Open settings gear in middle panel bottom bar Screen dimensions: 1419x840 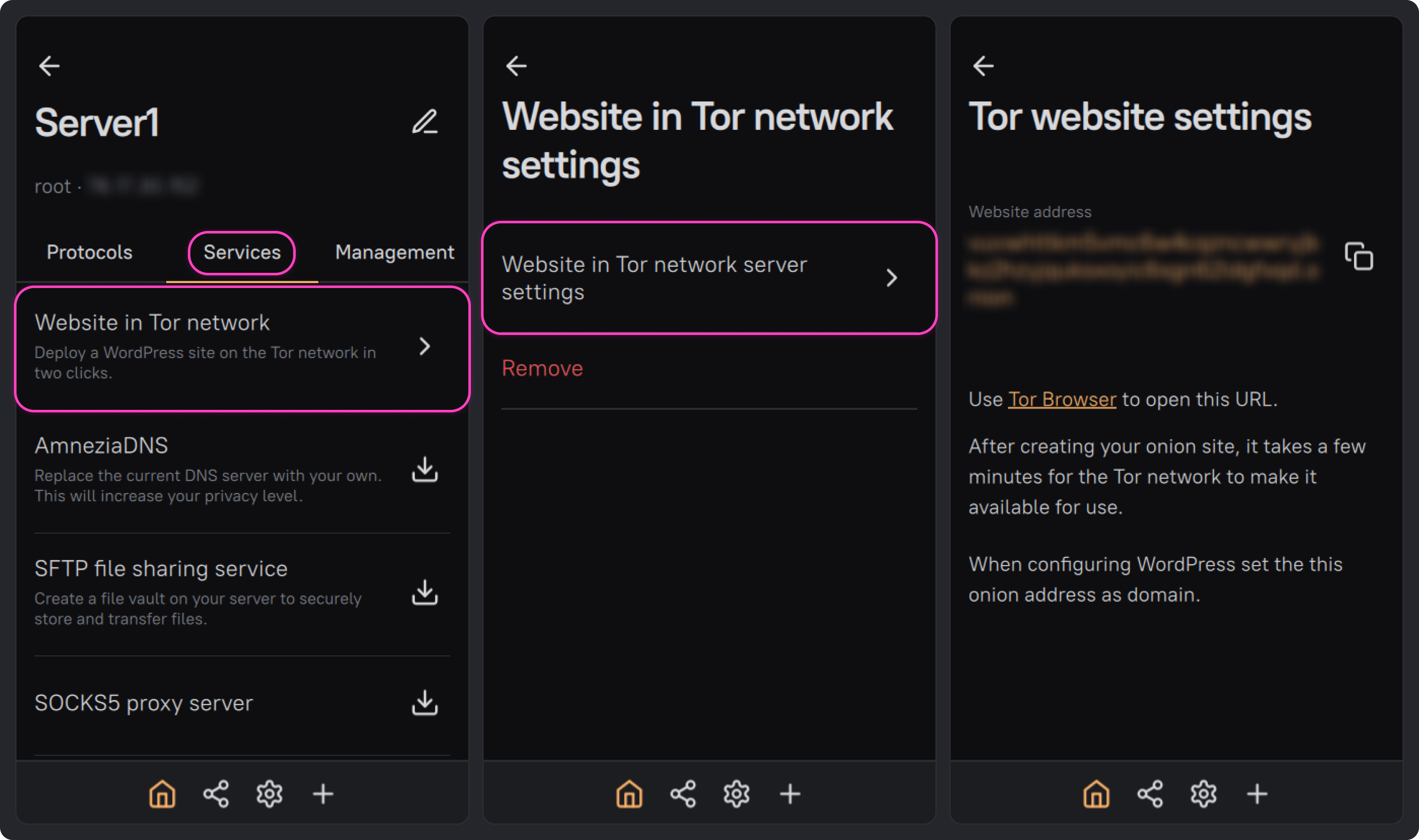point(737,793)
